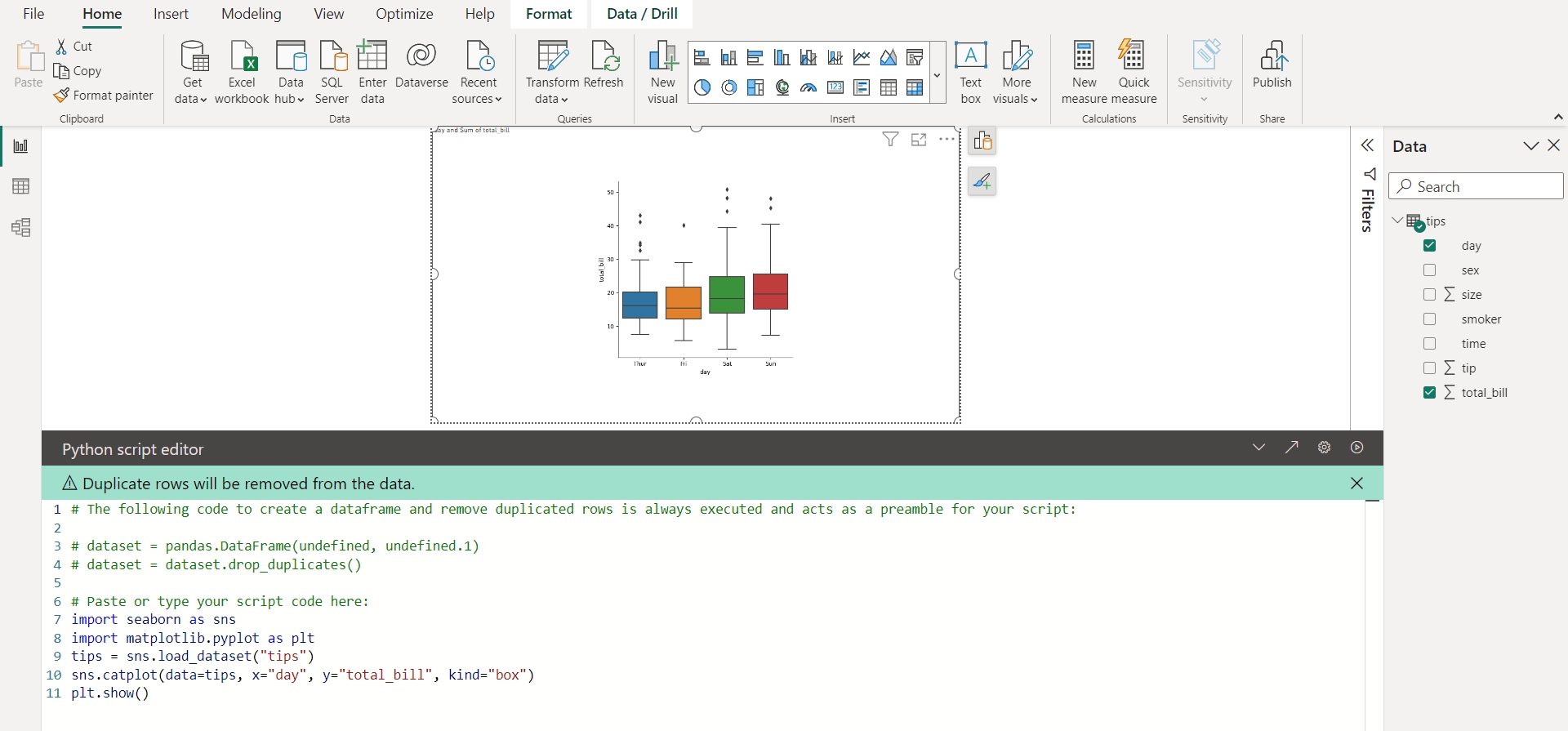
Task: Add a Text box
Action: (x=971, y=72)
